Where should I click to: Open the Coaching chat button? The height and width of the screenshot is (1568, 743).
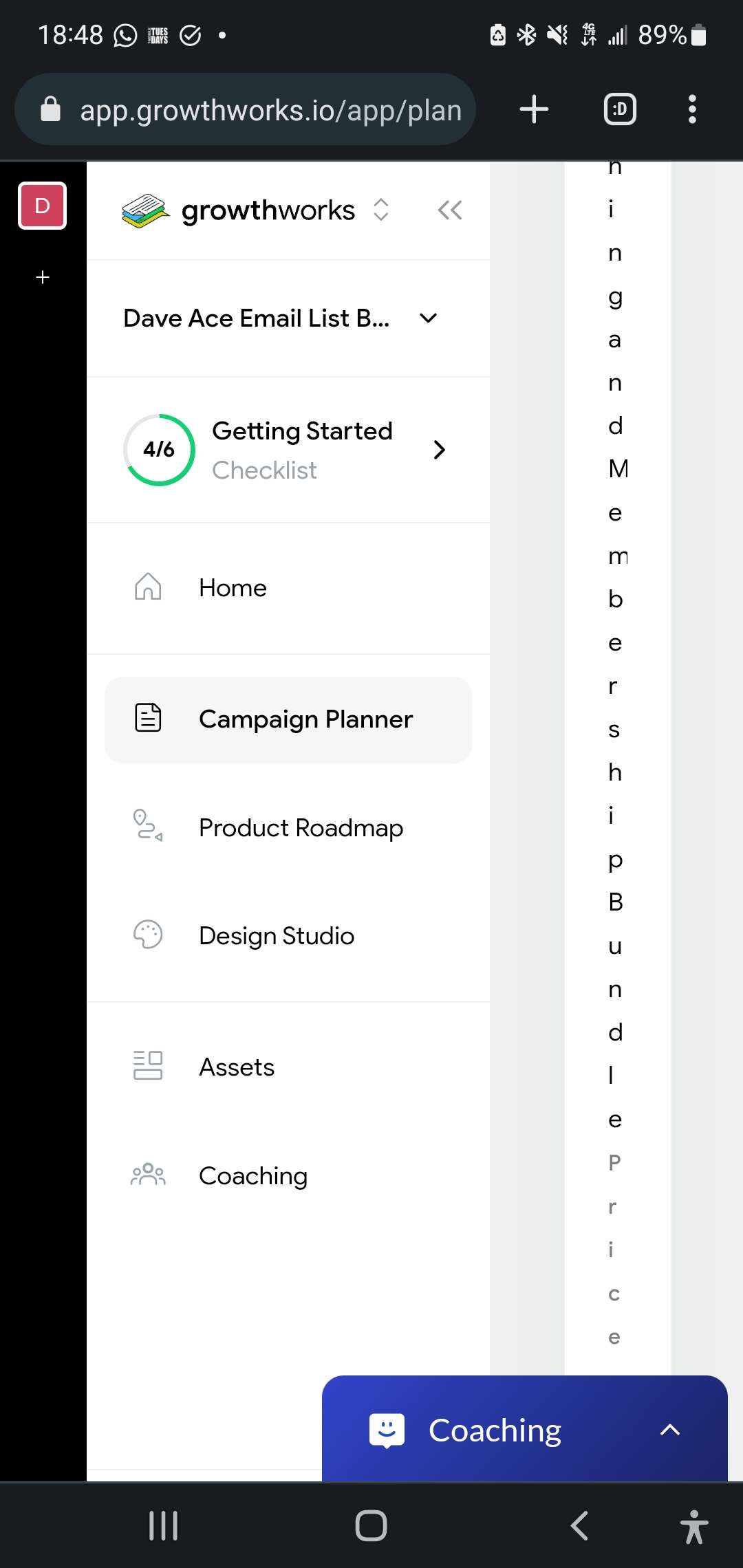point(525,1430)
